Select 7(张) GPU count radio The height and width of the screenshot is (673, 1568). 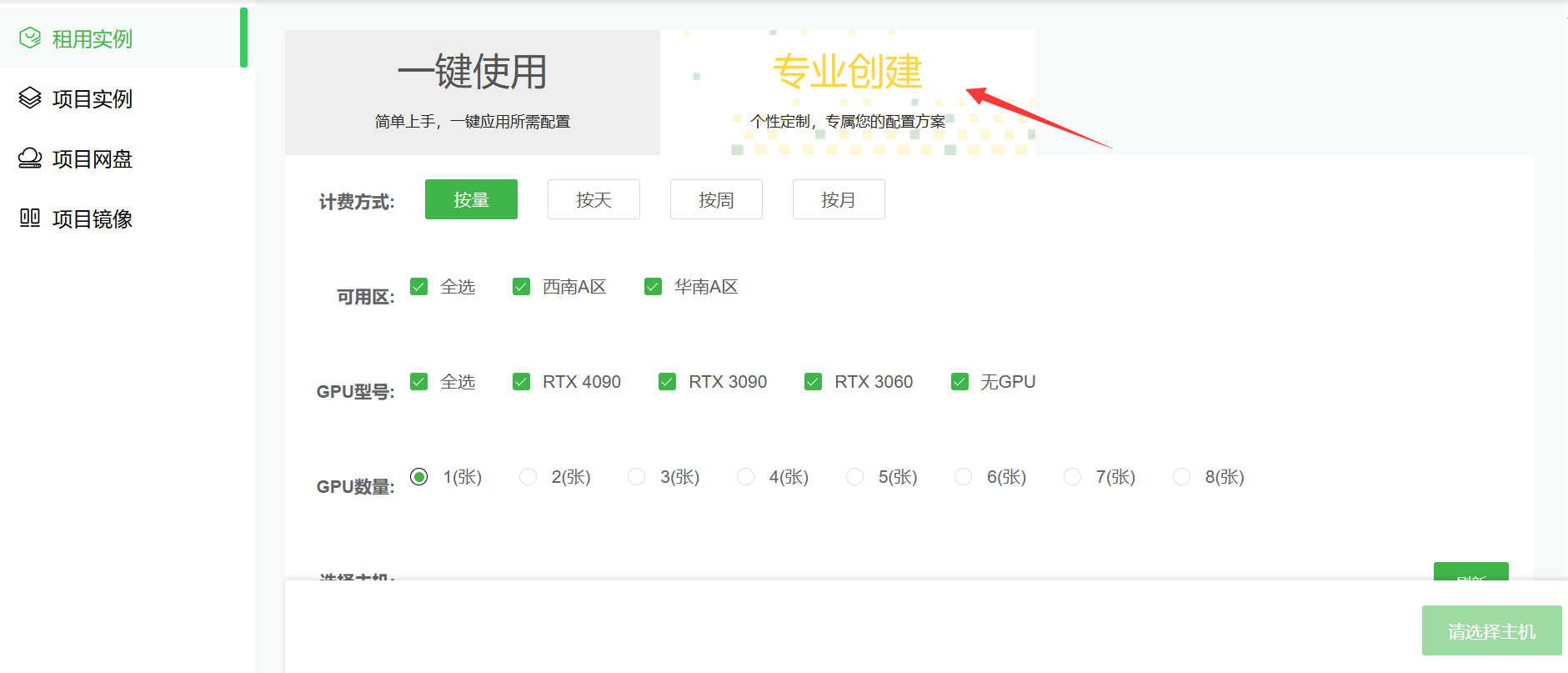pos(1073,477)
